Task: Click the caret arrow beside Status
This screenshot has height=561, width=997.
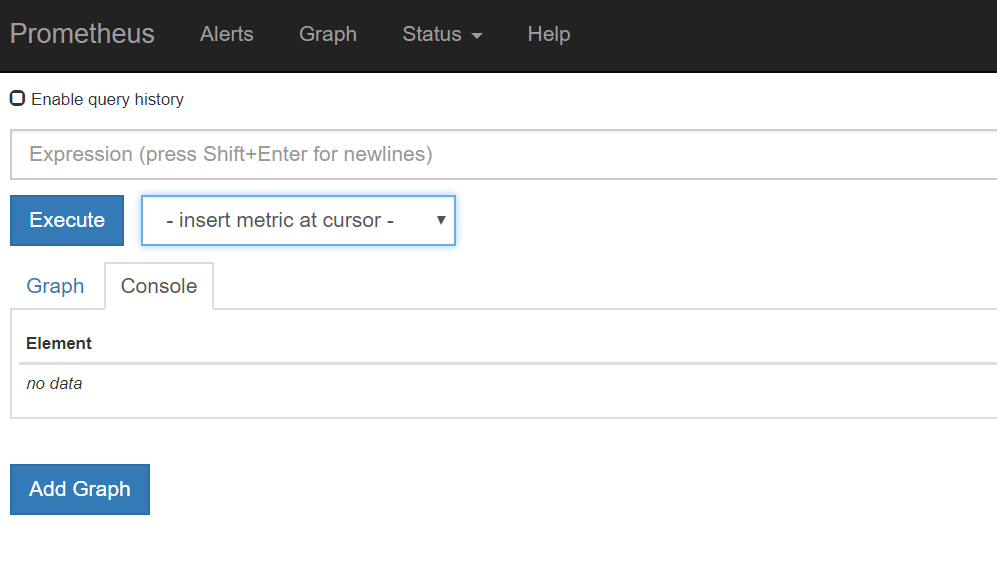Action: point(477,36)
